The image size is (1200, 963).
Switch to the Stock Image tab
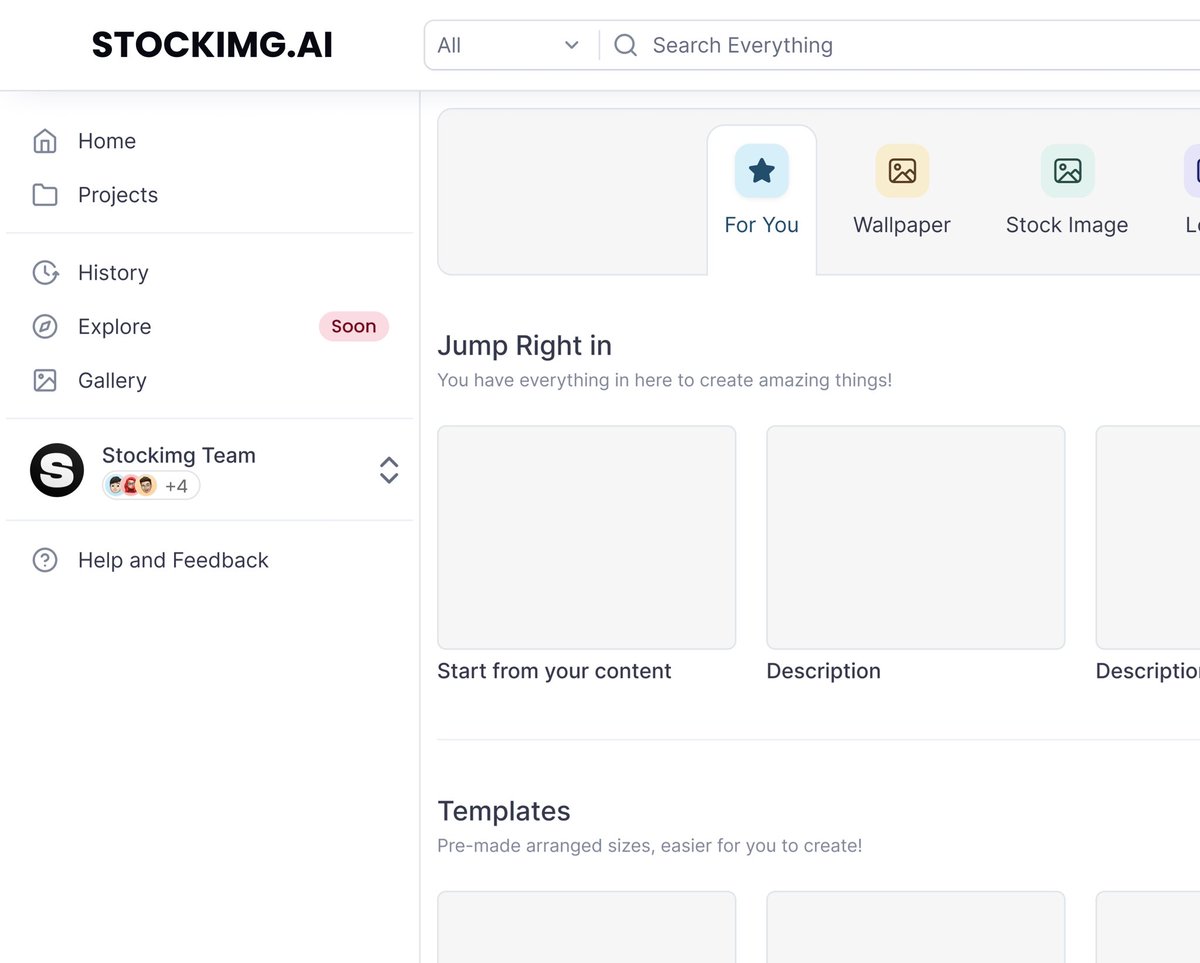(1067, 225)
